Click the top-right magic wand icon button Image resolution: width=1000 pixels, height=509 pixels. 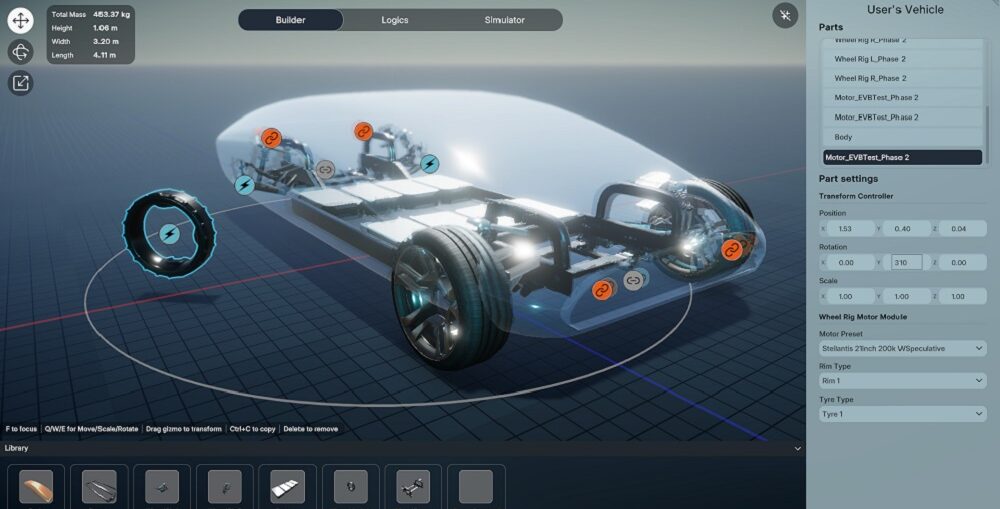point(785,16)
